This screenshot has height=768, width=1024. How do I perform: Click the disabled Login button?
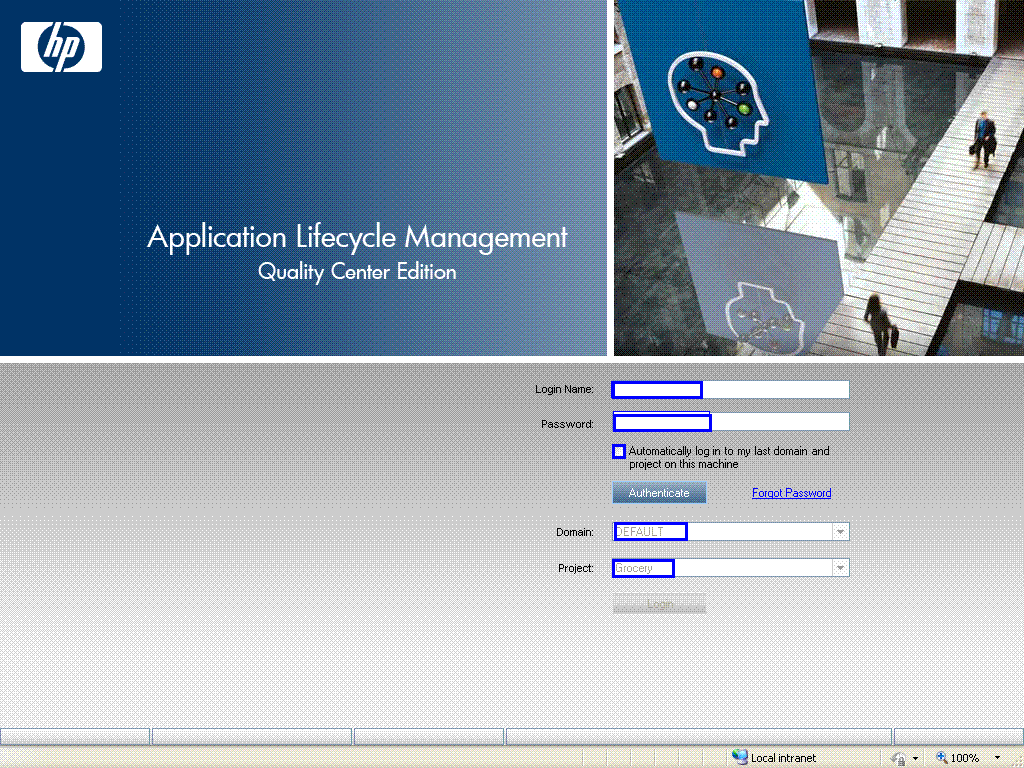click(x=659, y=603)
